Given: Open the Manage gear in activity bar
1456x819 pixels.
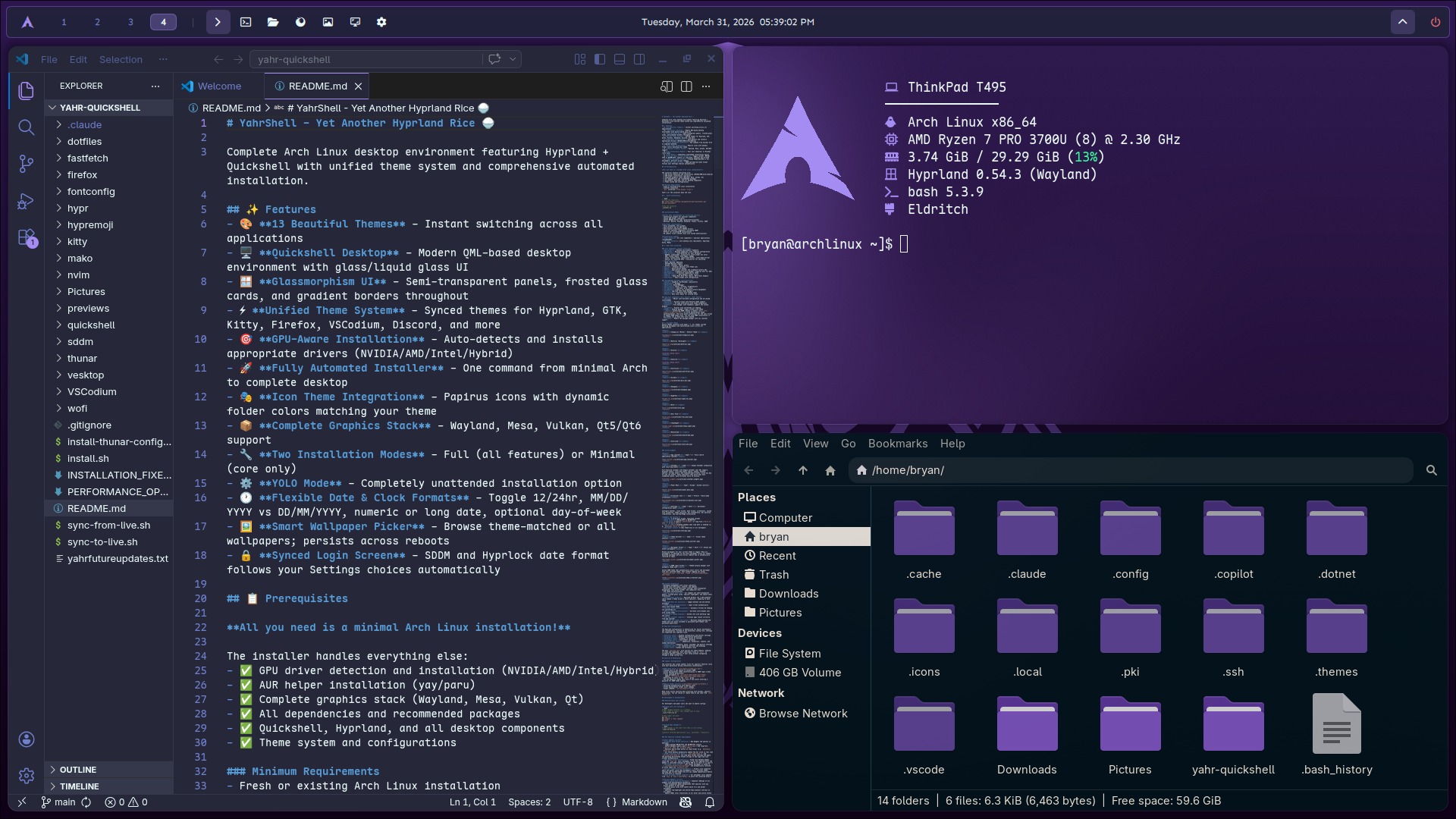Looking at the screenshot, I should [26, 776].
